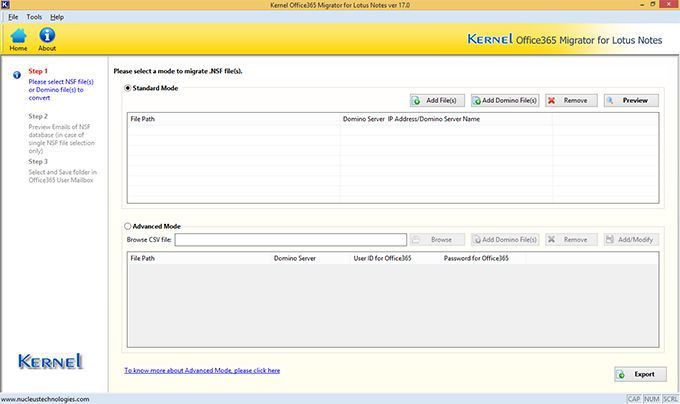Click the Preview button
This screenshot has width=680, height=404.
click(x=631, y=101)
